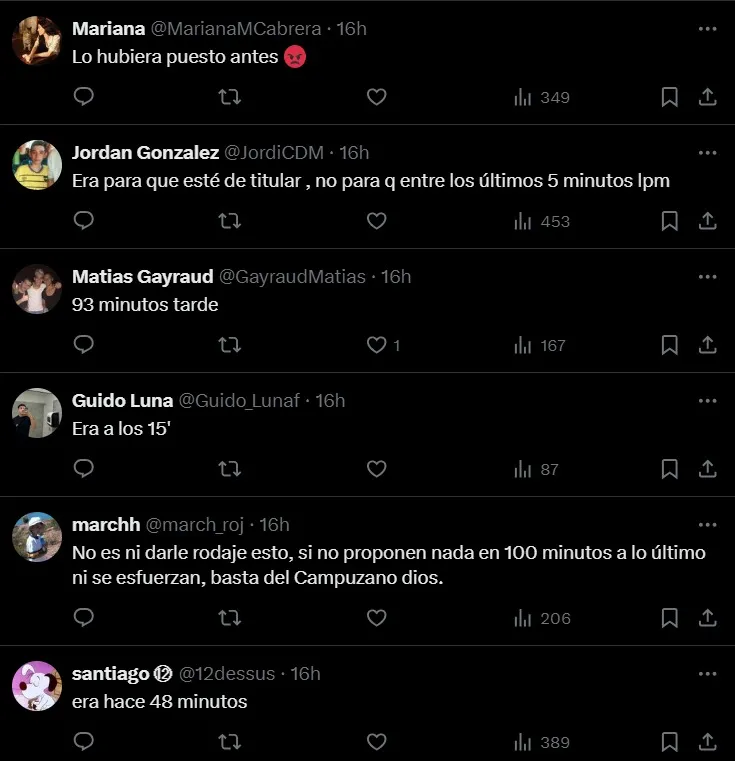Expand more options for Guido Luna's tweet
This screenshot has width=735, height=761.
[x=707, y=401]
